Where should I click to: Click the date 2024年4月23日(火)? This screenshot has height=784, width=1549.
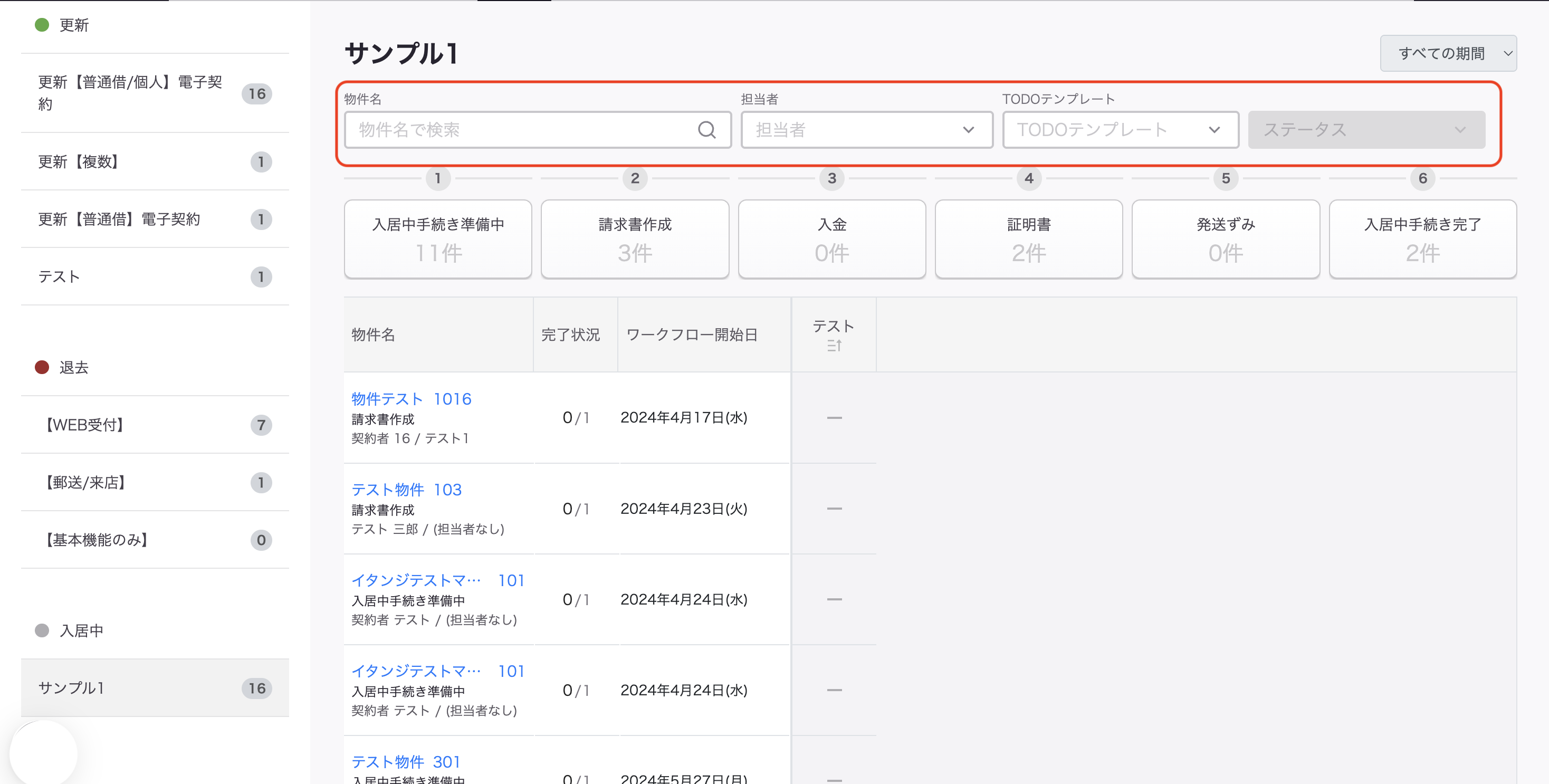pos(684,509)
